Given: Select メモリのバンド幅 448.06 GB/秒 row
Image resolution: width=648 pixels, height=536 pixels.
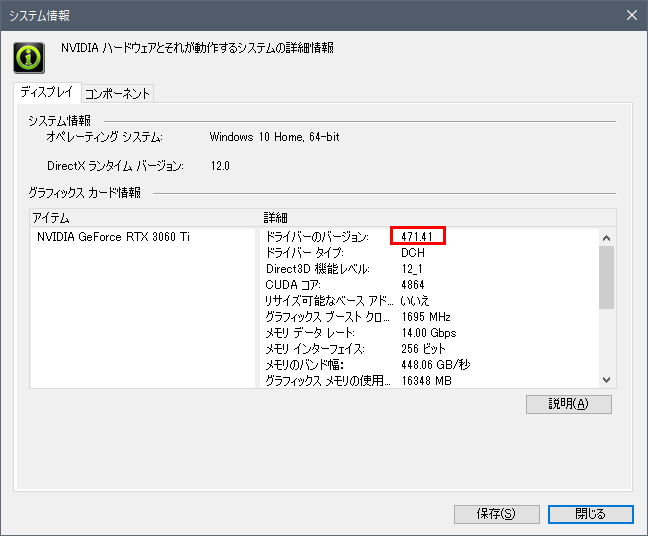Looking at the screenshot, I should pyautogui.click(x=430, y=364).
